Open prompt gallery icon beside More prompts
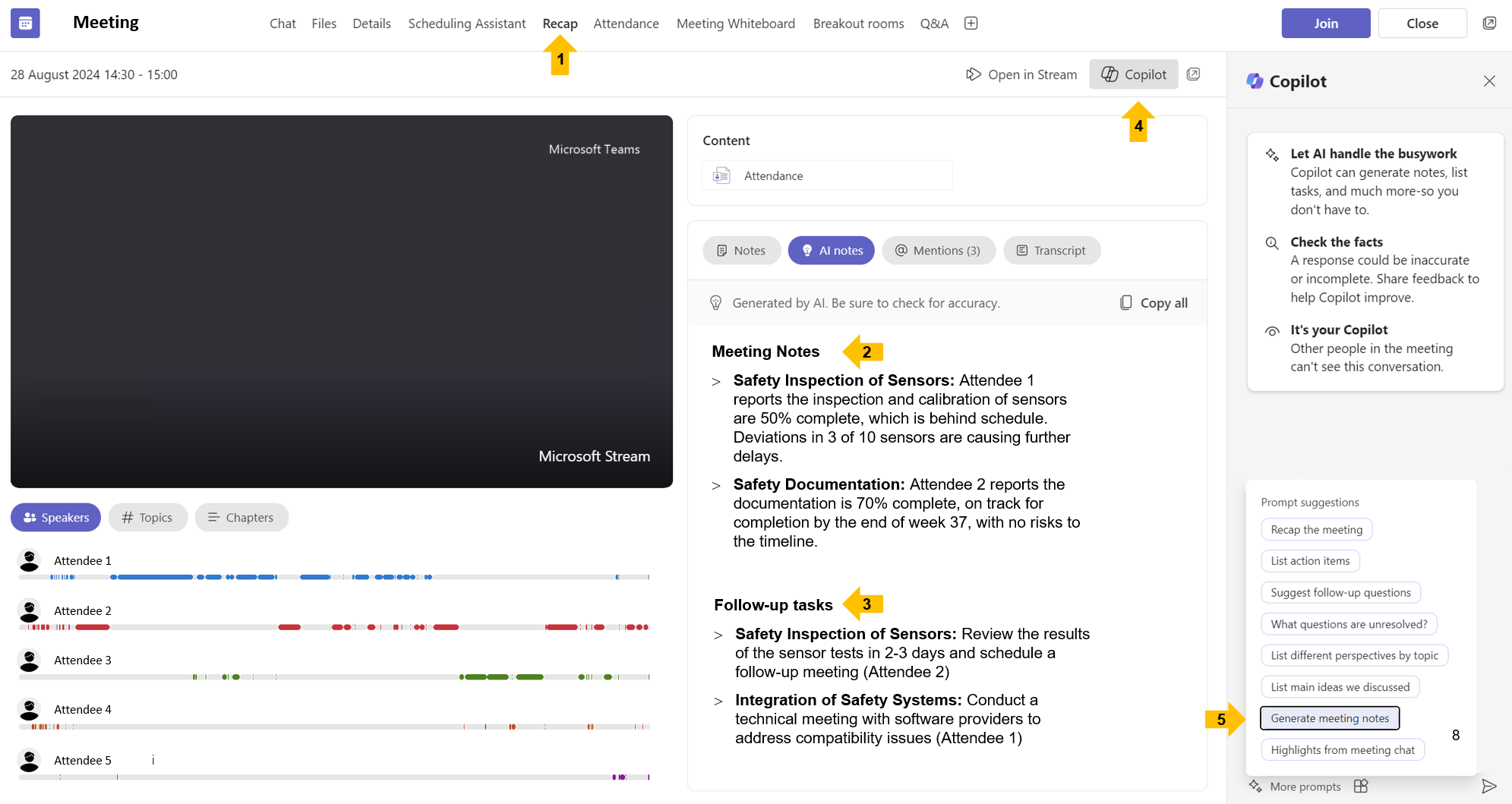 coord(1361,787)
